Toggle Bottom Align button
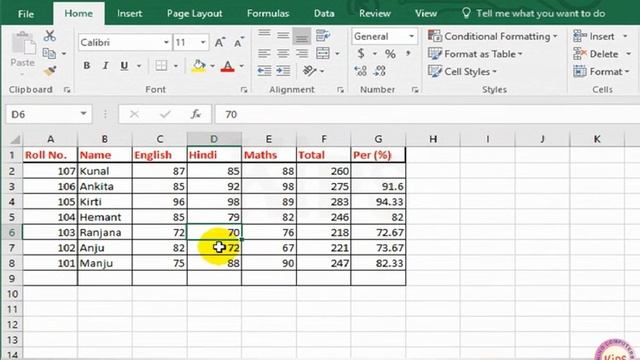This screenshot has width=640, height=360. tap(302, 36)
